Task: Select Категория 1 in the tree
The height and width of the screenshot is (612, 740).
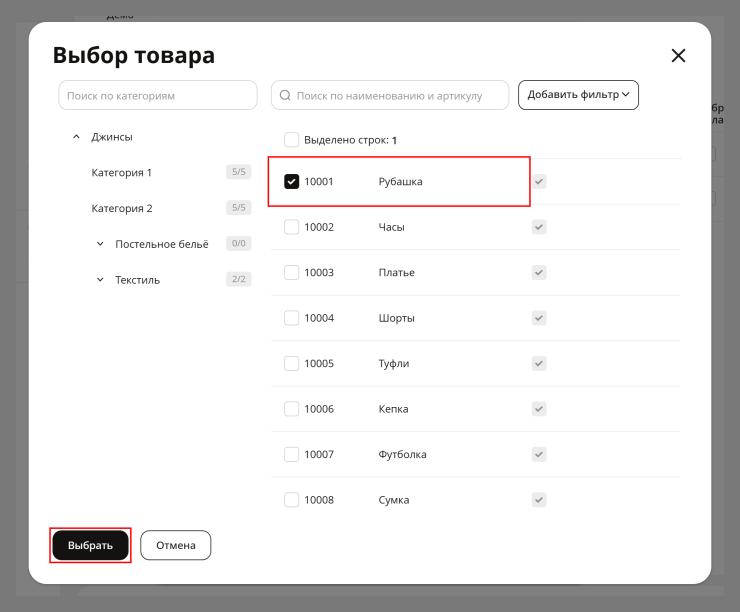Action: [x=121, y=173]
